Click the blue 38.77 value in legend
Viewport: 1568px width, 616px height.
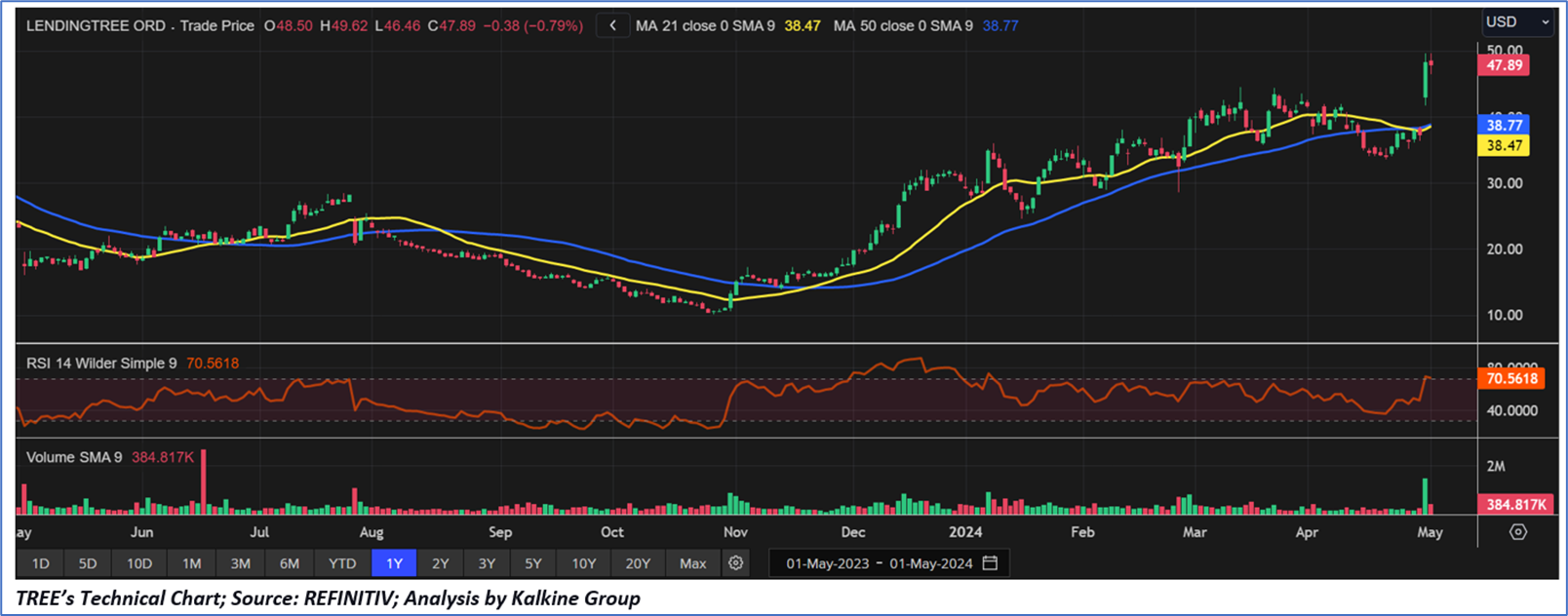coord(1000,25)
